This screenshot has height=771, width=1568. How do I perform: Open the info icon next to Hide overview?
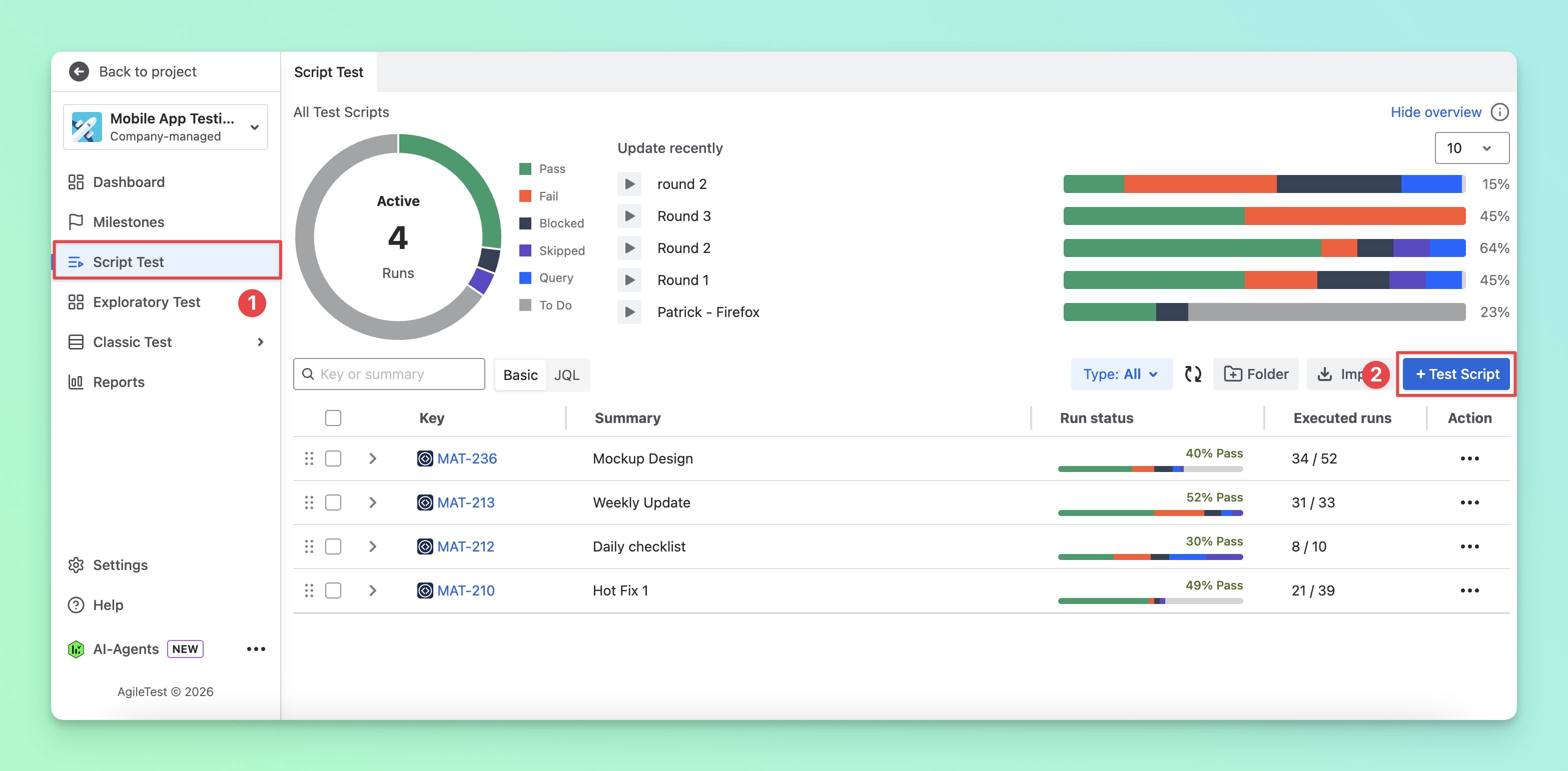(1499, 112)
